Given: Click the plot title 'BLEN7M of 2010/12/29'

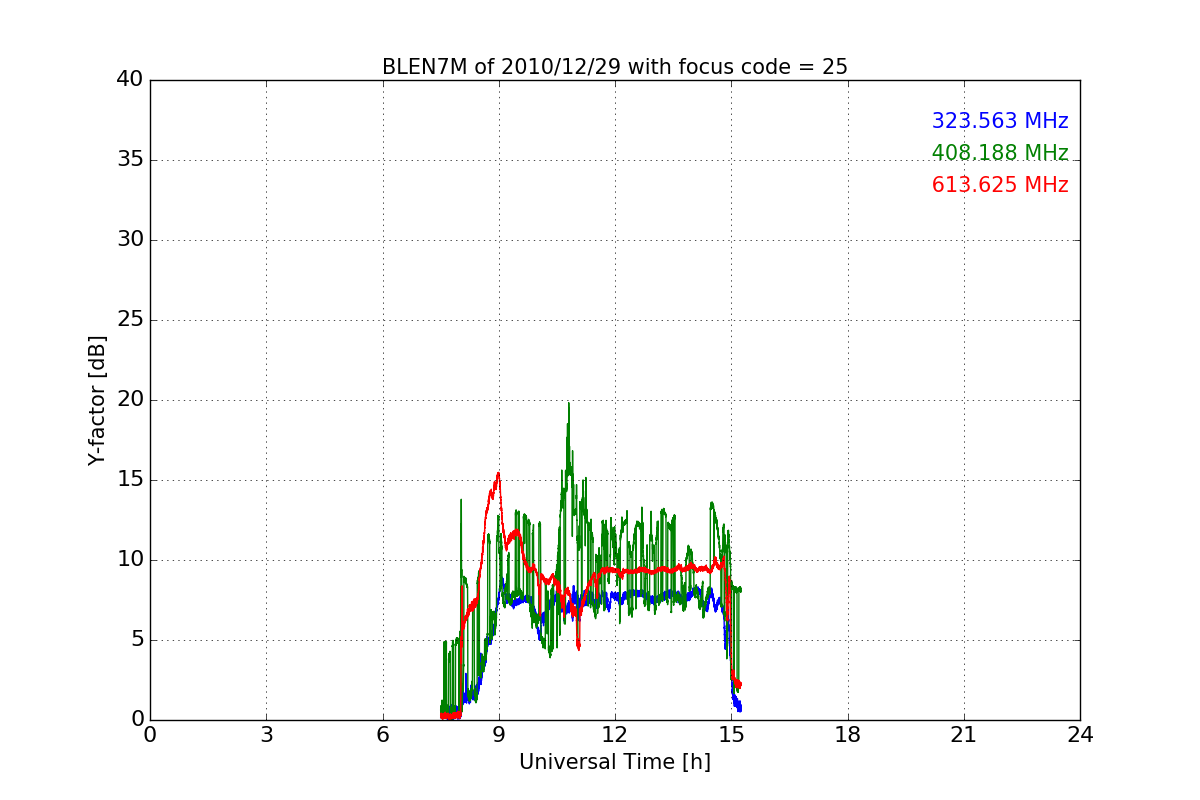Looking at the screenshot, I should point(614,67).
